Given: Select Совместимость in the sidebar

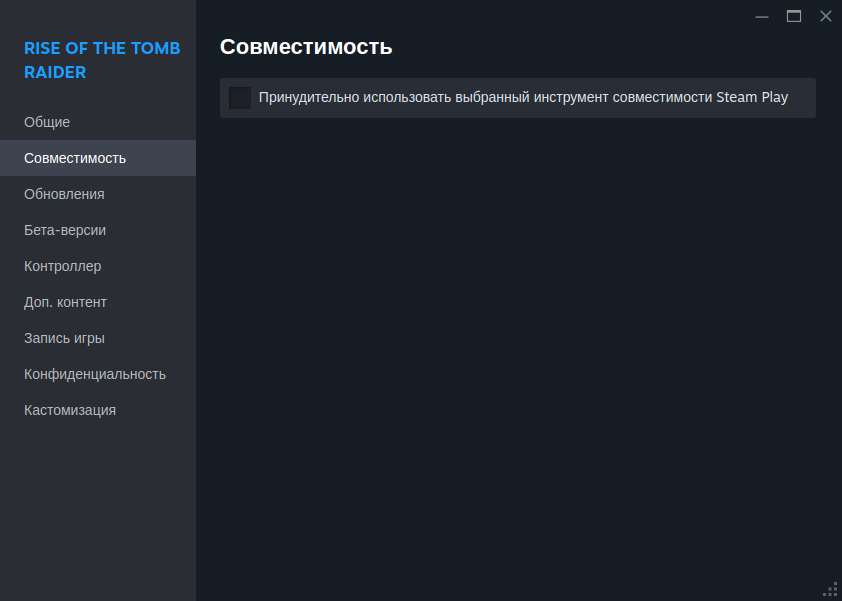Looking at the screenshot, I should [x=75, y=158].
